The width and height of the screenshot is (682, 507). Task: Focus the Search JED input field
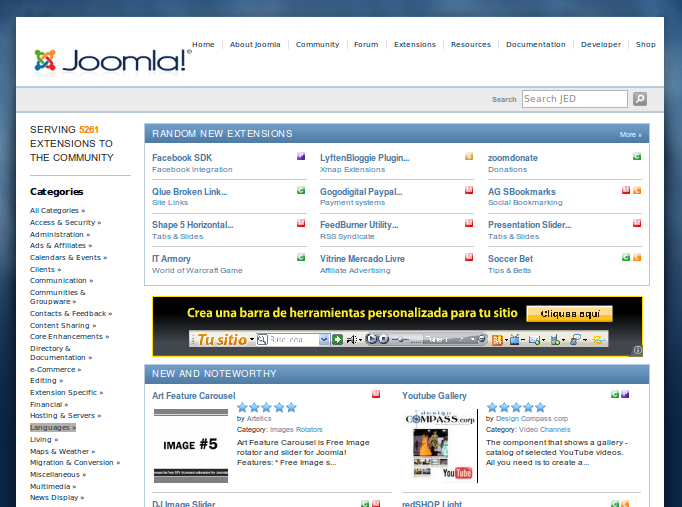coord(575,99)
